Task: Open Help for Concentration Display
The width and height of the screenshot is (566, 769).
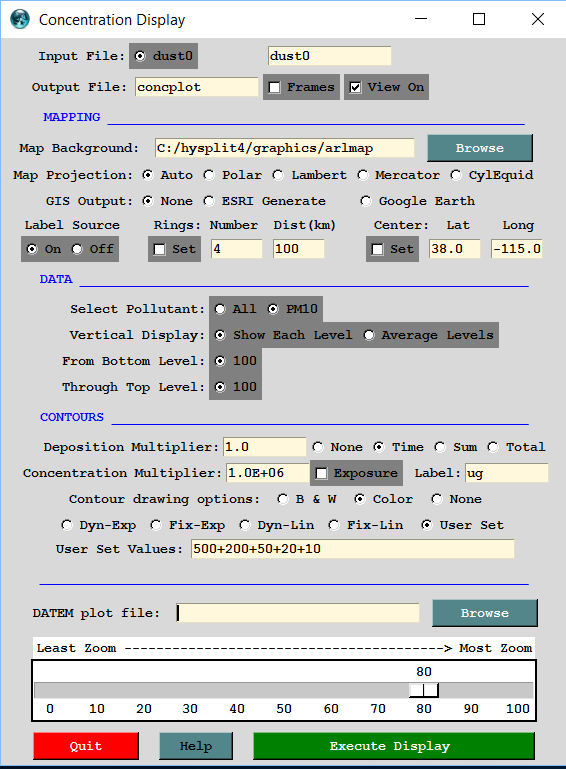Action: (196, 746)
